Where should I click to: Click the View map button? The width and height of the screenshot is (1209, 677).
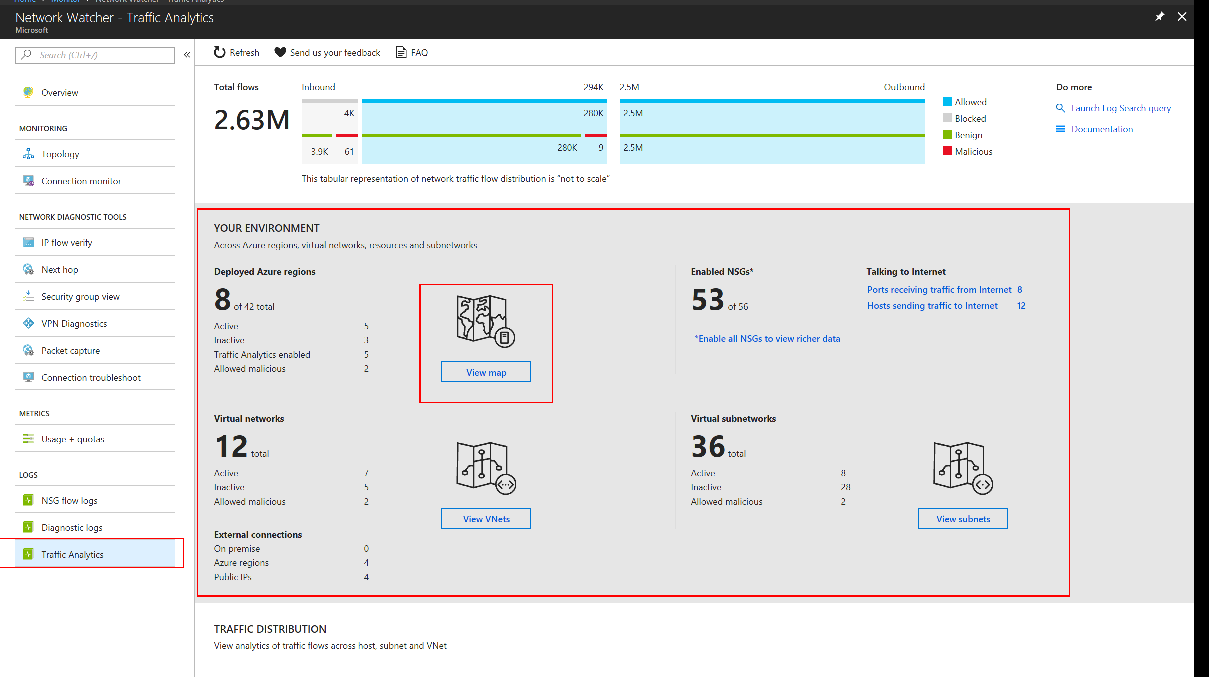click(x=485, y=371)
